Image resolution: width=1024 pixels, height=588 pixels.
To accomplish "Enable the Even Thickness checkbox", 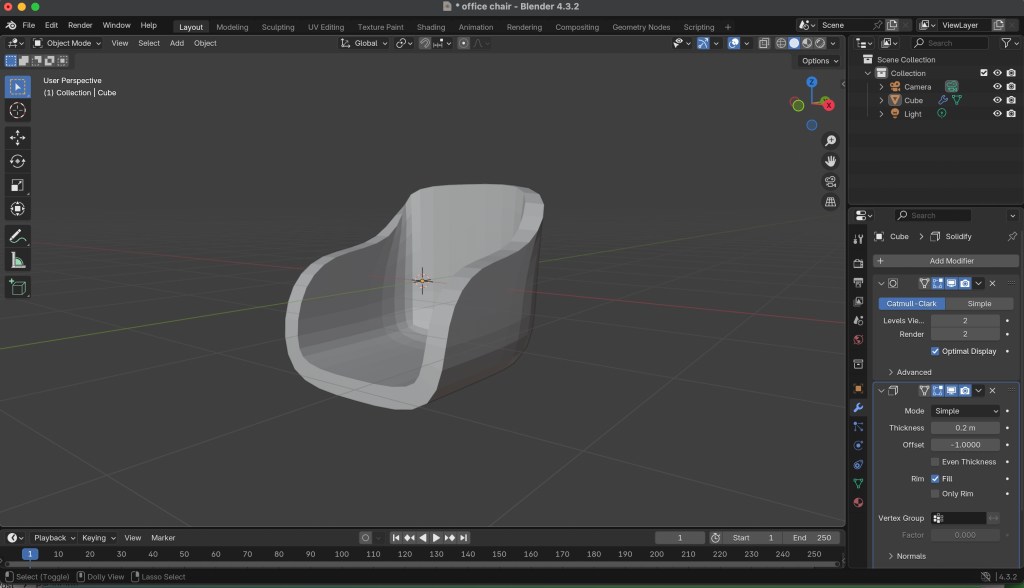I will (935, 462).
